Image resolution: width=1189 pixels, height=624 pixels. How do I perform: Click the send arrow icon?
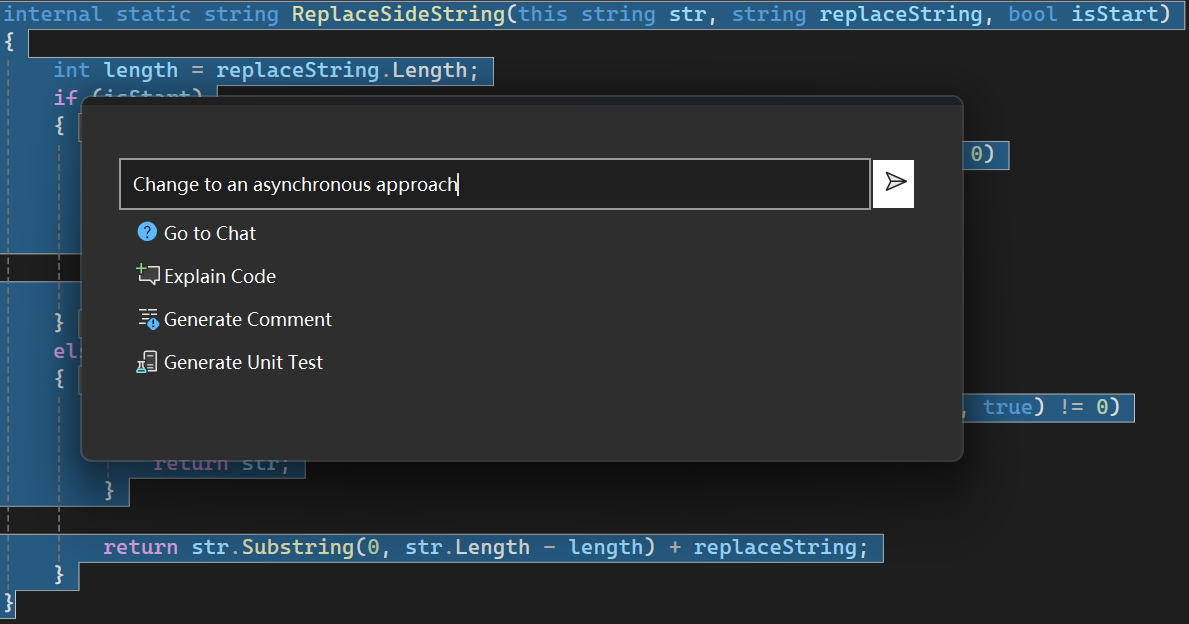(x=895, y=183)
